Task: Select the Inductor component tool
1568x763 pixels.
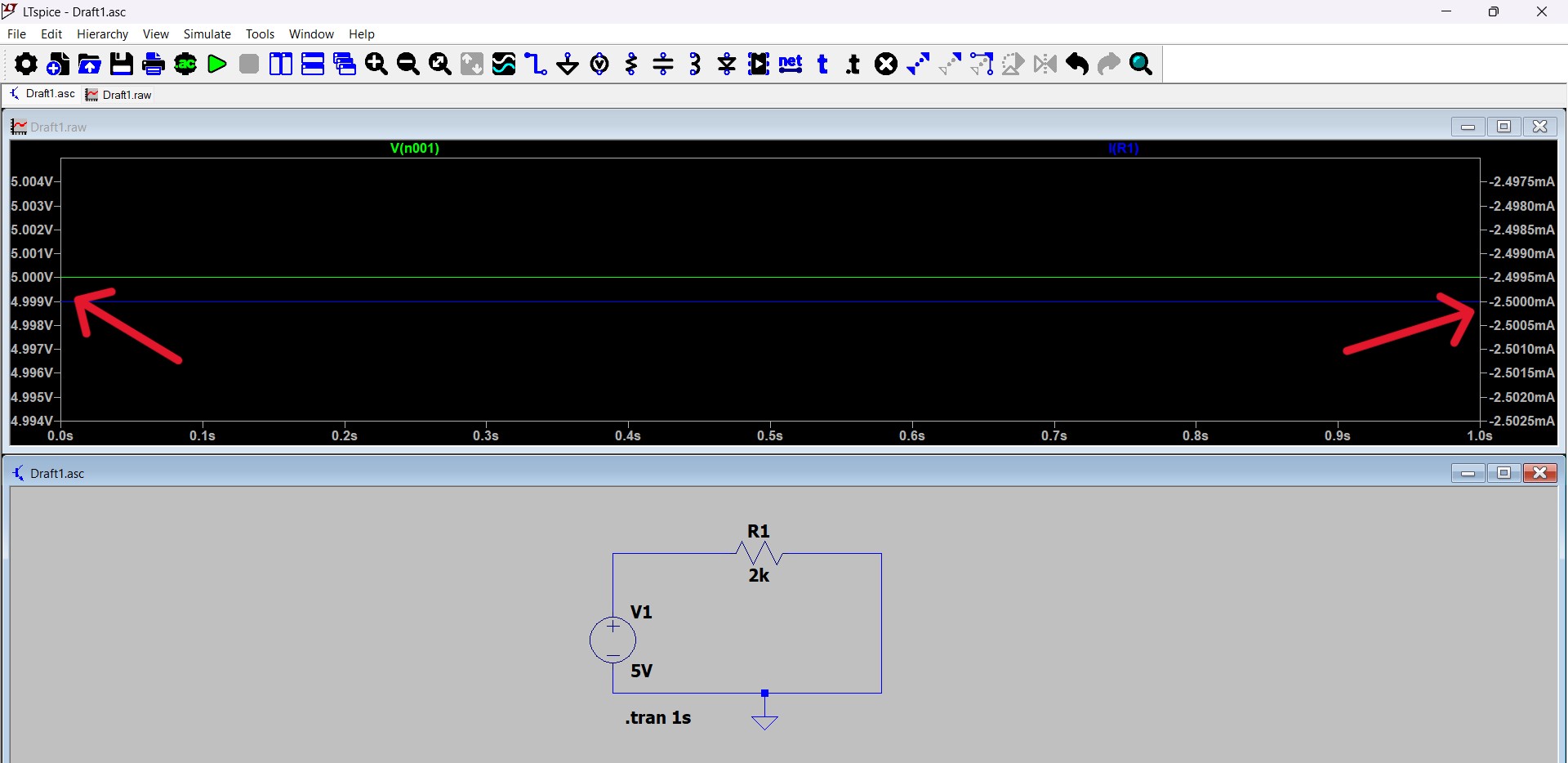Action: click(x=695, y=64)
